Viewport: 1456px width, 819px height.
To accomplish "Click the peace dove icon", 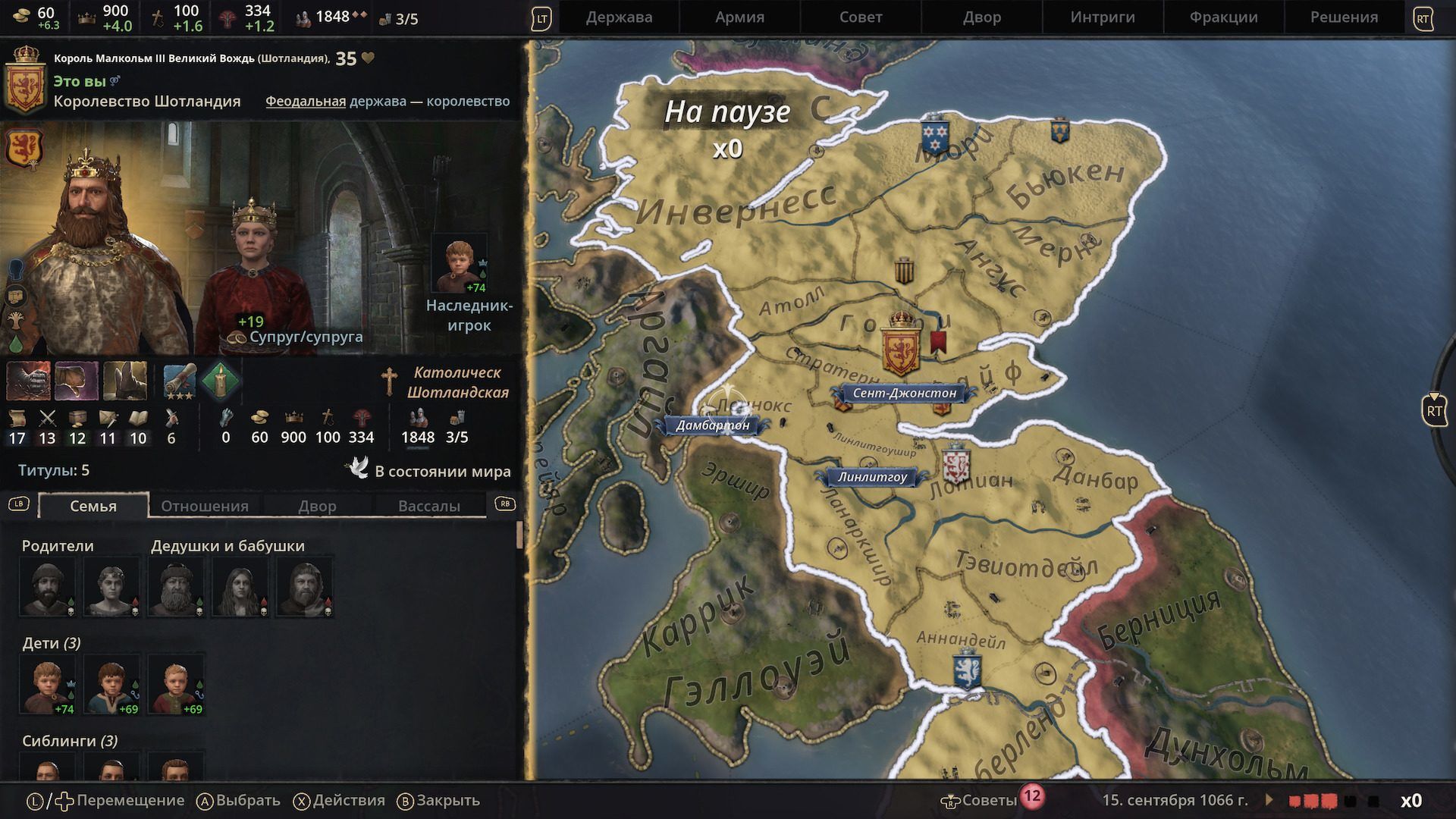I will coord(357,468).
